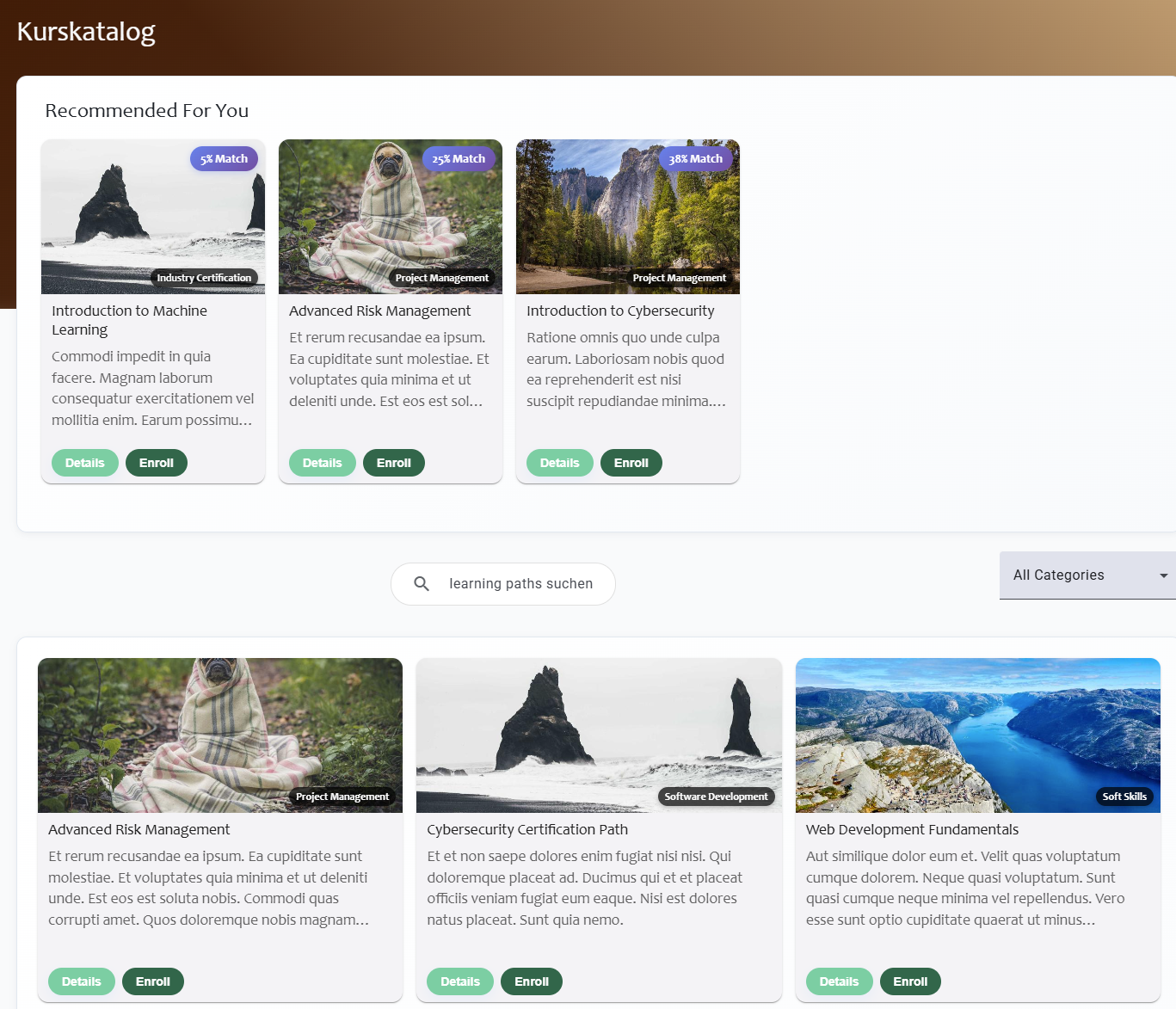Open the Cybersecurity Certification Path course title
Screen dimensions: 1176x1009
[x=527, y=829]
